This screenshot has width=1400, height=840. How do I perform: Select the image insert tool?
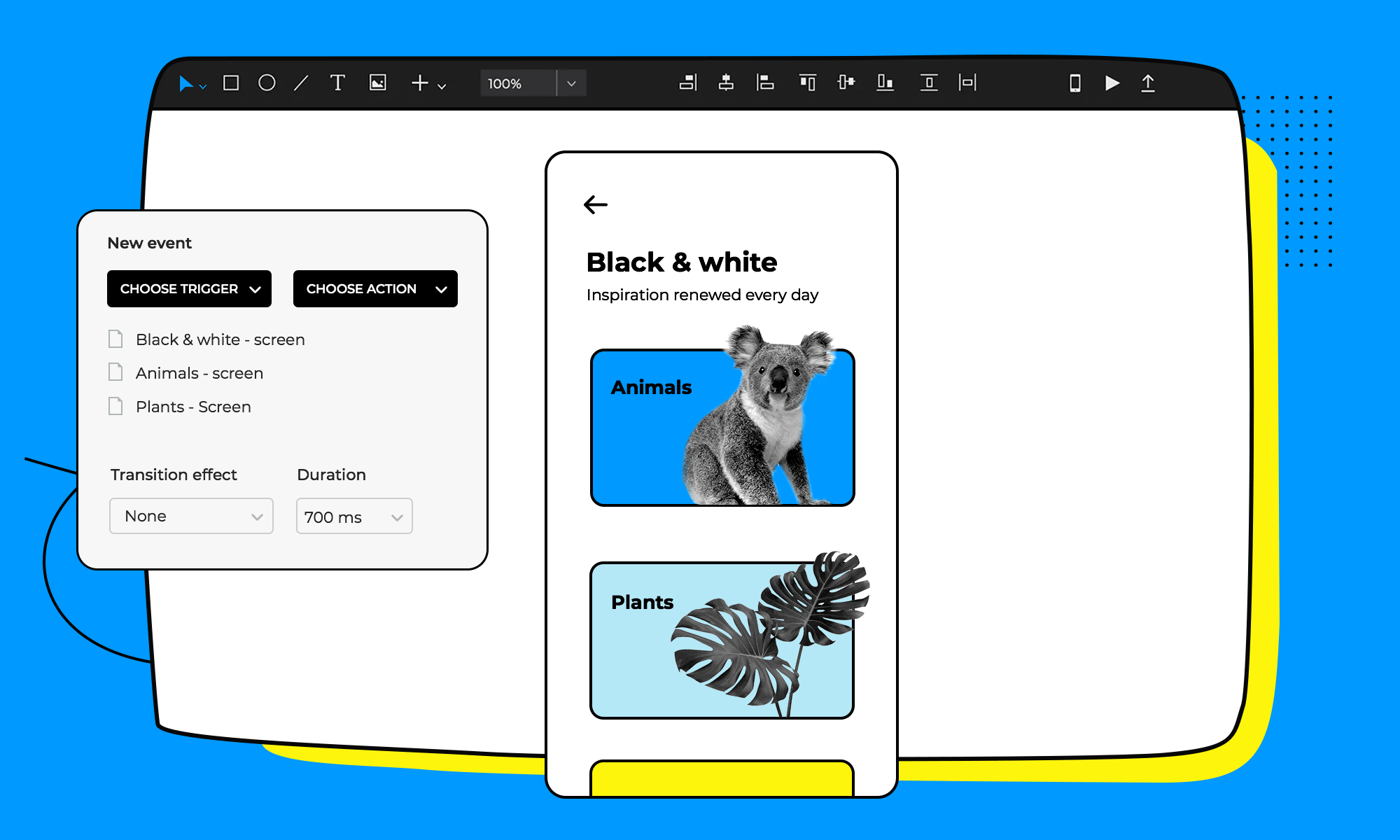[382, 85]
